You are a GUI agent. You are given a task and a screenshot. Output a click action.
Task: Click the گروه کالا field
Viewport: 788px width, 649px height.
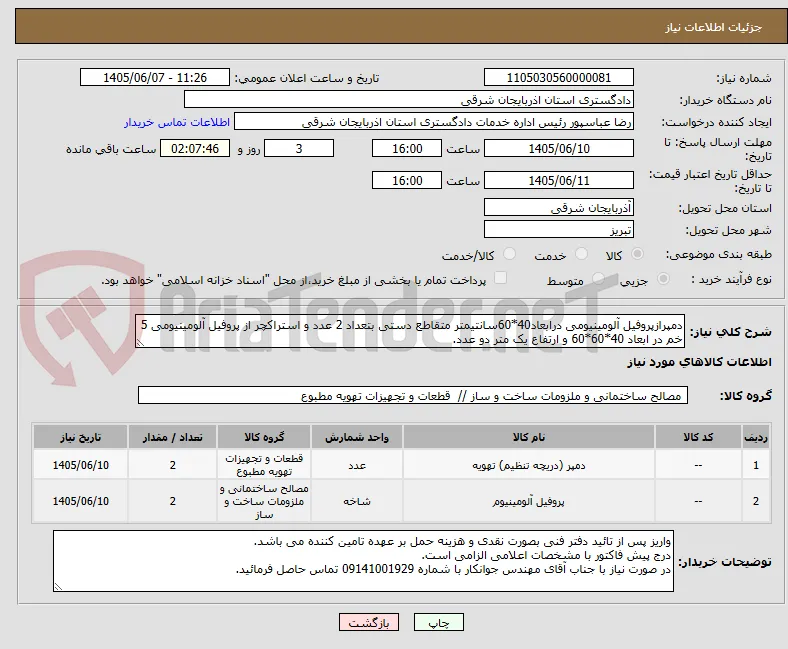[413, 395]
